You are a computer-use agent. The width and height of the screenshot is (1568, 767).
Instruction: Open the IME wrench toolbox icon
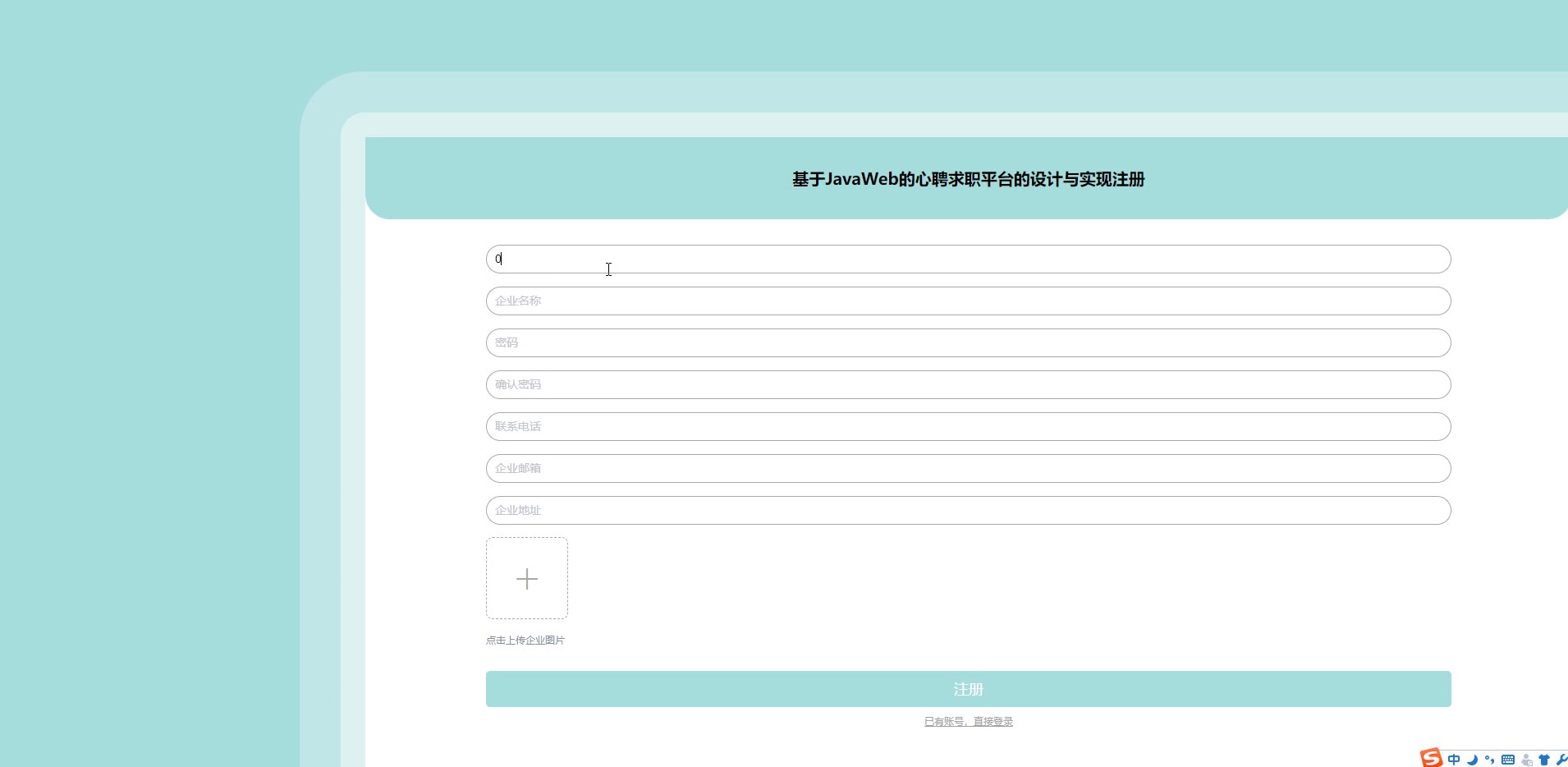pyautogui.click(x=1561, y=760)
